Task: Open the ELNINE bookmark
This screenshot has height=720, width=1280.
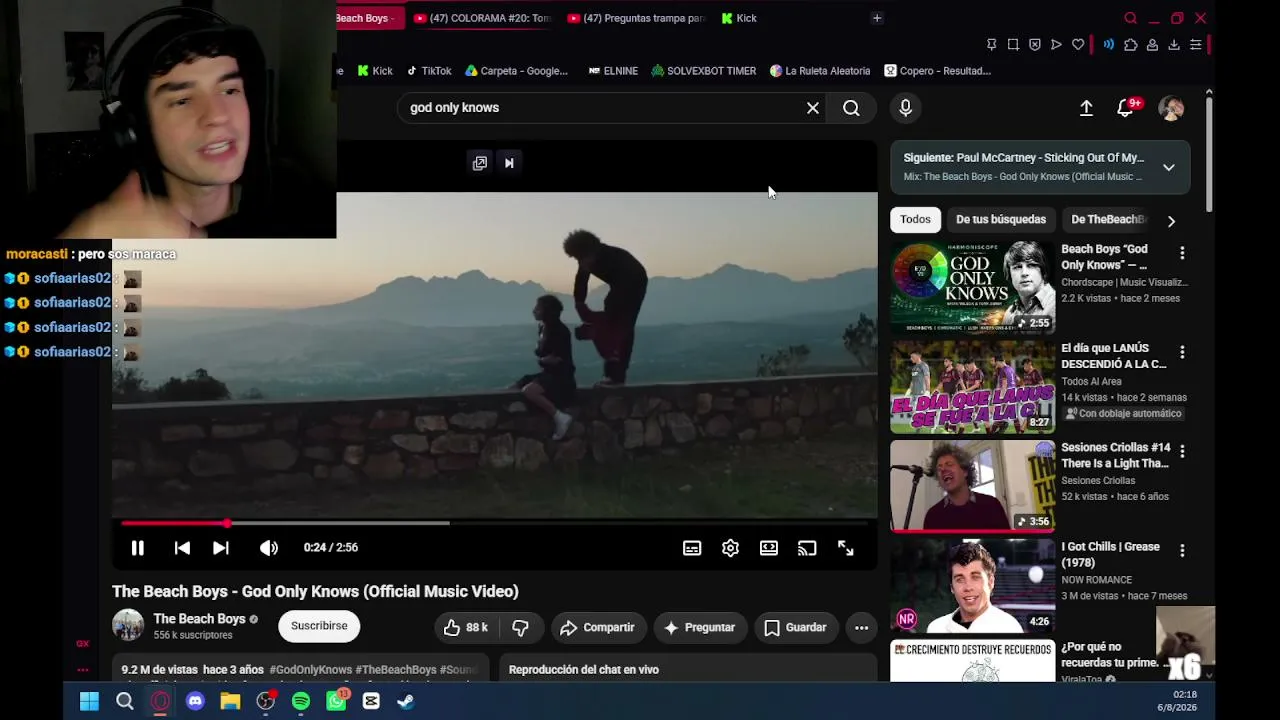Action: pos(613,71)
